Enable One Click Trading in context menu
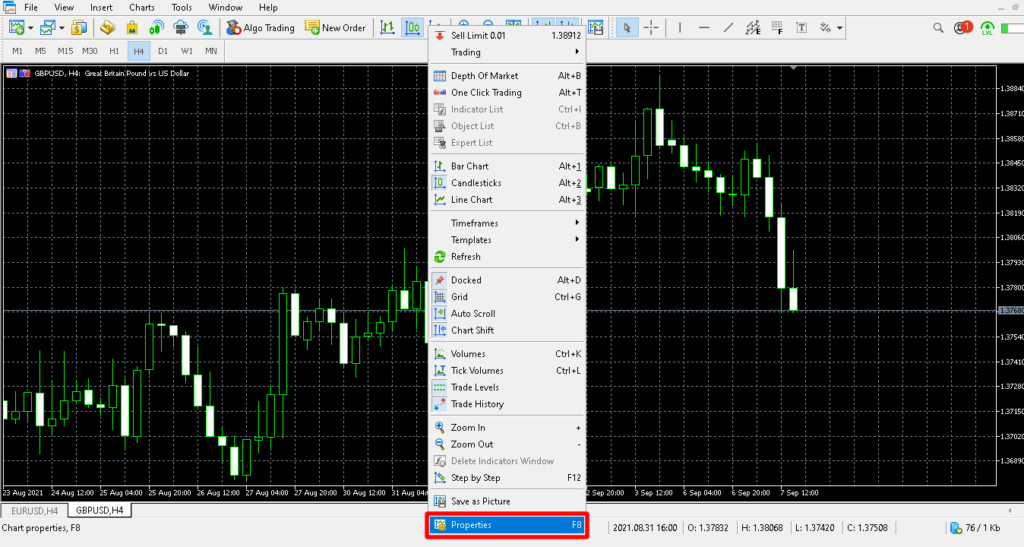The width and height of the screenshot is (1024, 547). pos(507,93)
